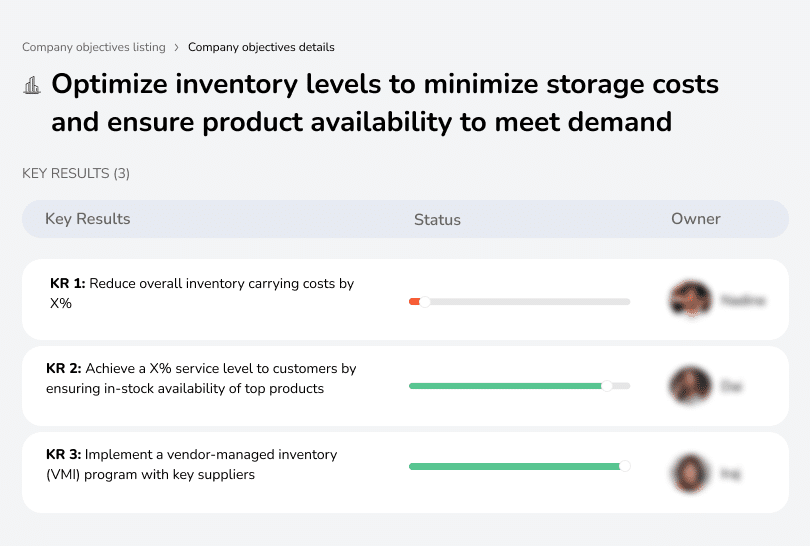
Task: Select Company objectives details breadcrumb
Action: 261,47
